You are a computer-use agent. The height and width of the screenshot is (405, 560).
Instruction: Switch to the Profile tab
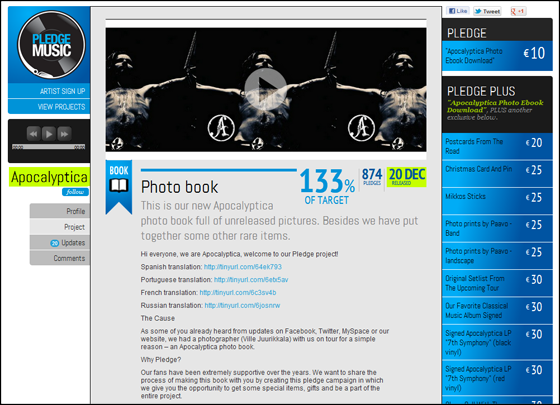tap(60, 211)
